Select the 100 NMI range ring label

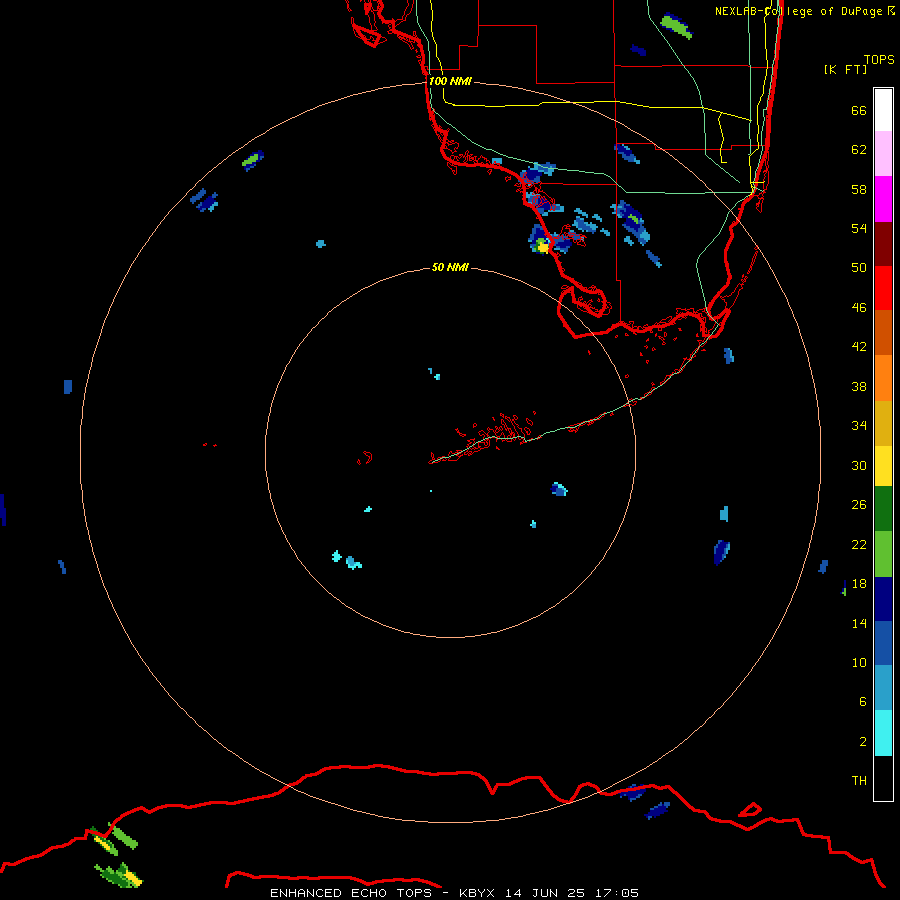tap(450, 81)
